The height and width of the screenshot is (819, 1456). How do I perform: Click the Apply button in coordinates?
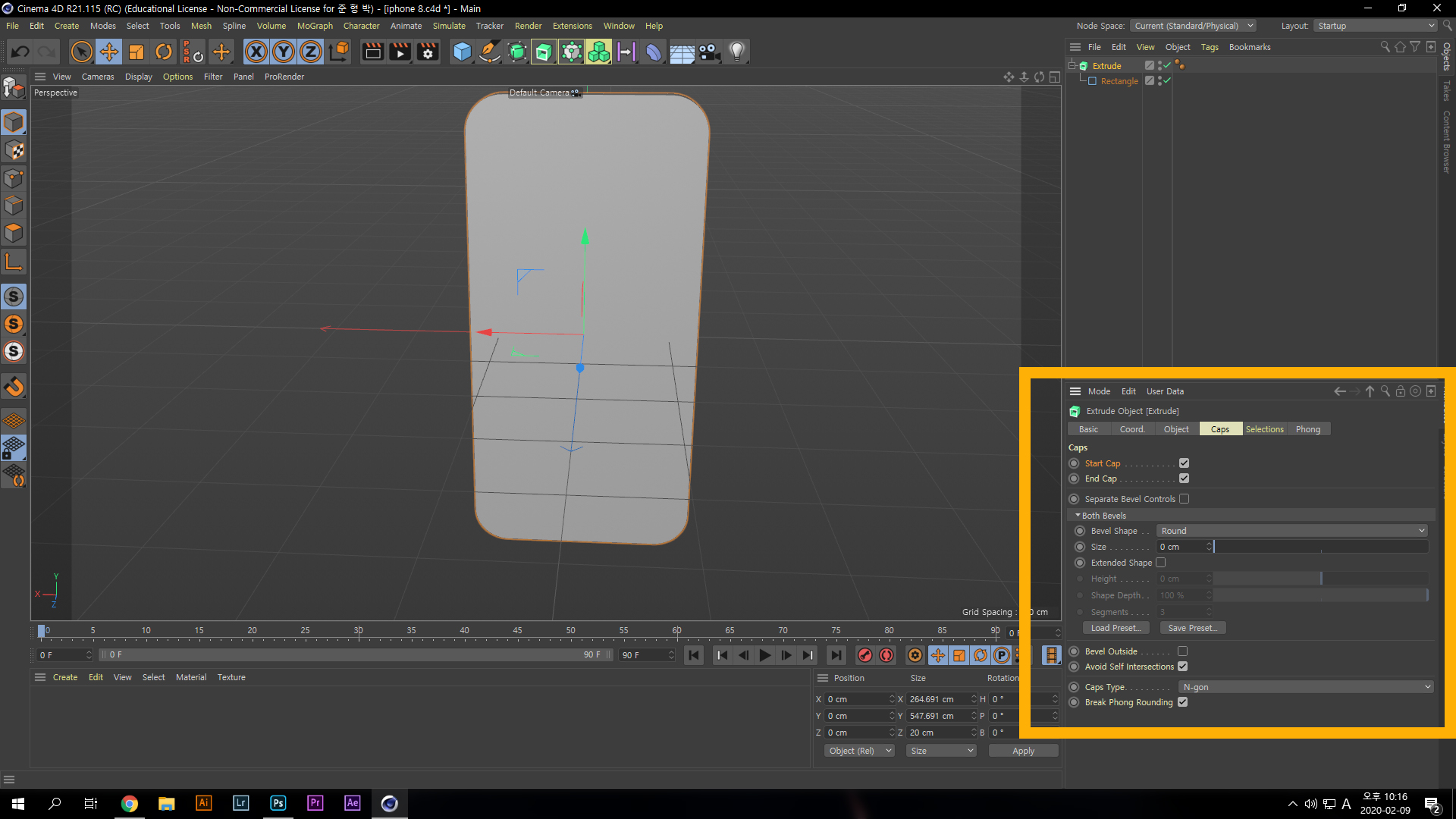pyautogui.click(x=1023, y=751)
